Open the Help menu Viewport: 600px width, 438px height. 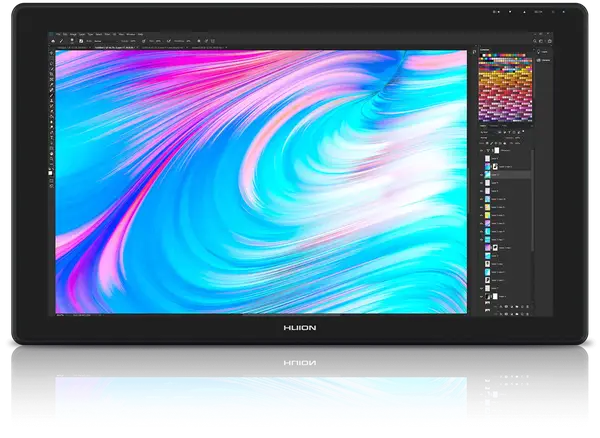[140, 34]
